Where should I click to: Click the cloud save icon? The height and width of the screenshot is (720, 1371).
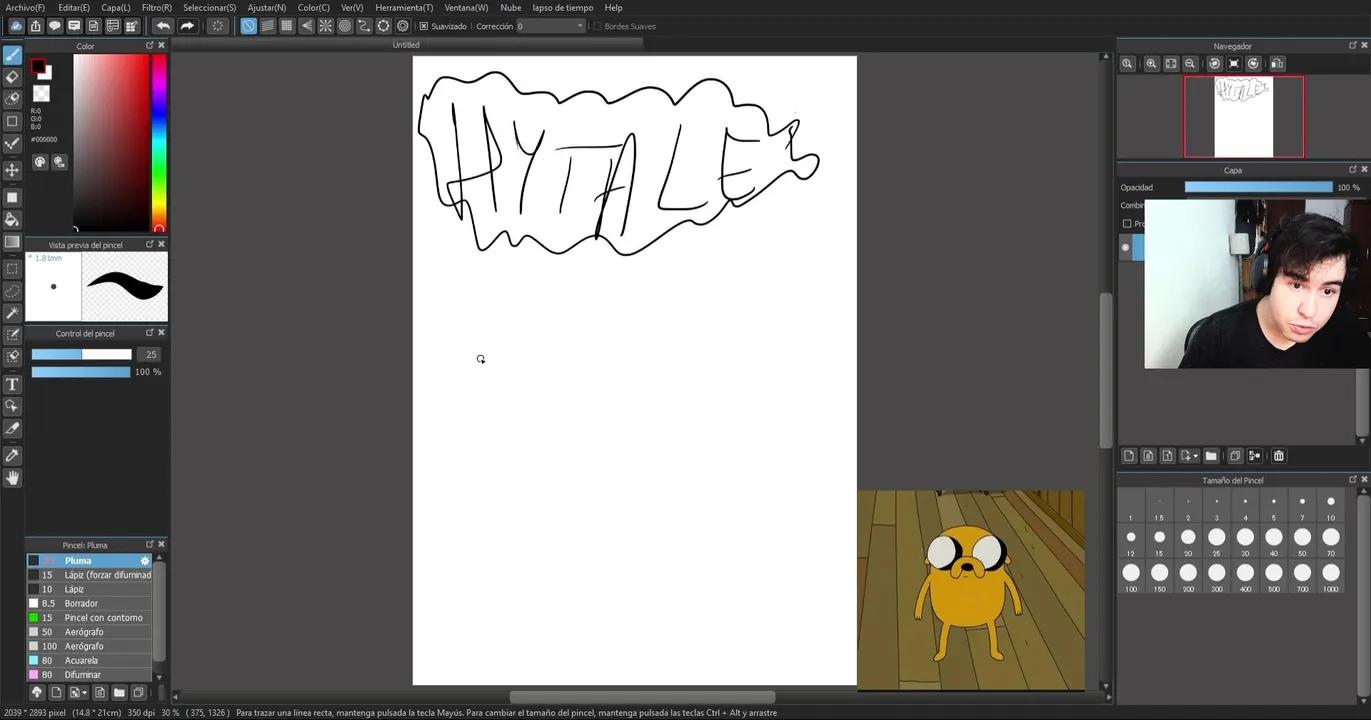[x=16, y=26]
